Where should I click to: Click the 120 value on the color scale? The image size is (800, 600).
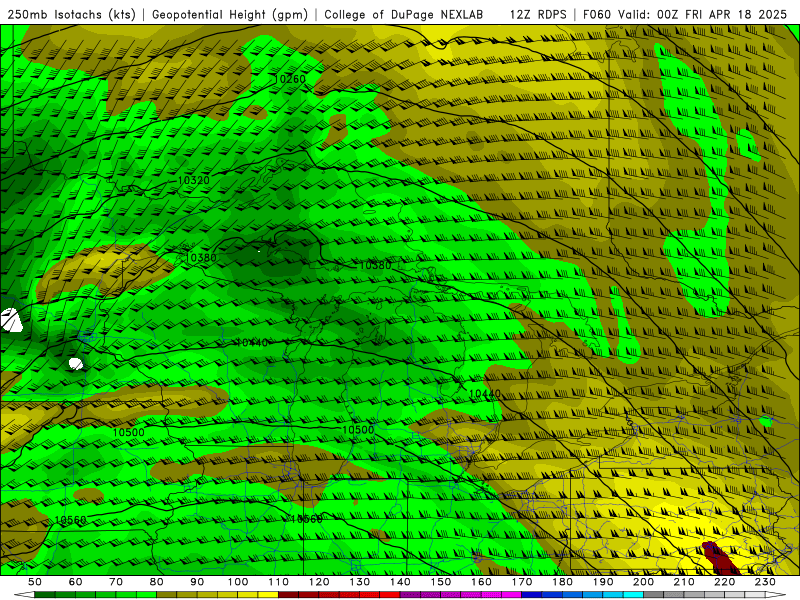(x=319, y=582)
